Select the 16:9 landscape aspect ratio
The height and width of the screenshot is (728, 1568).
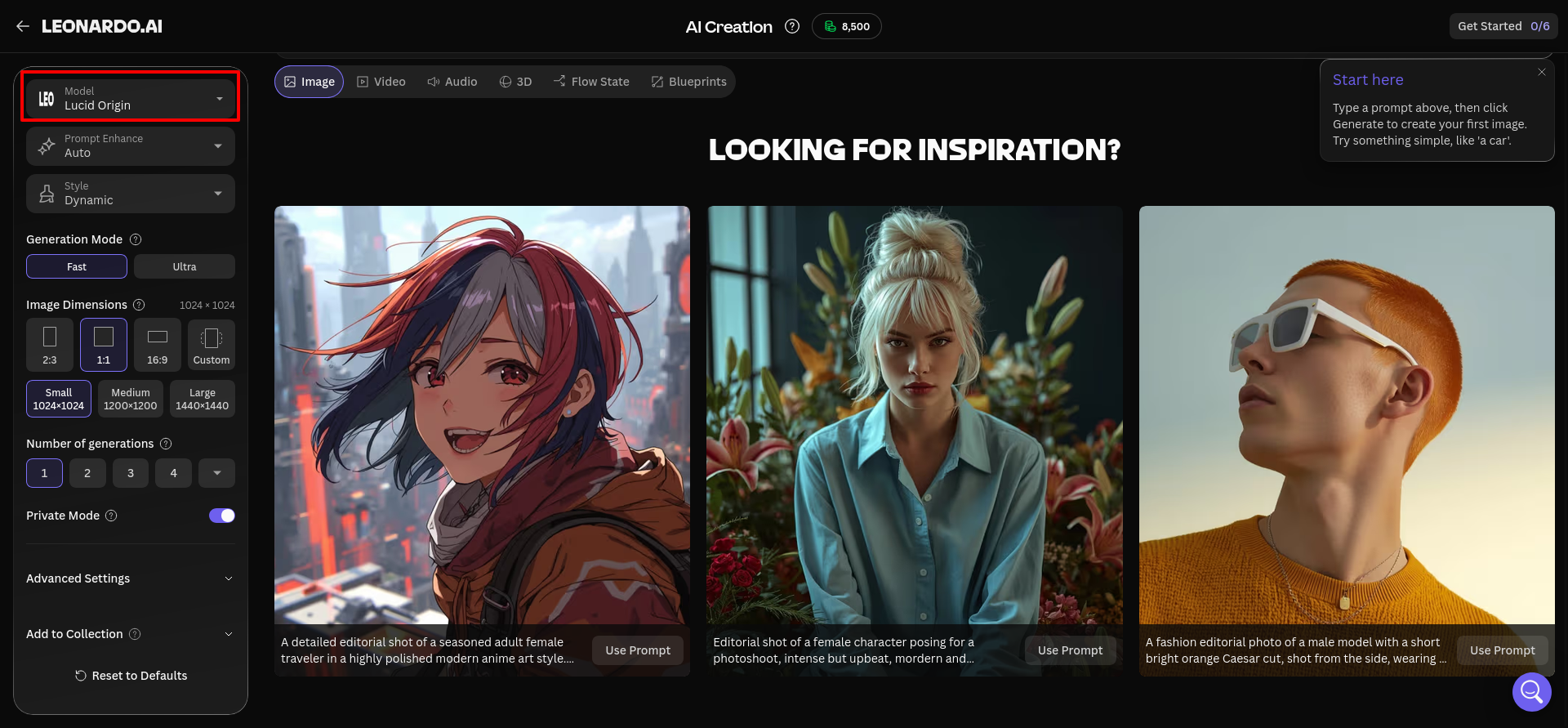[x=158, y=345]
